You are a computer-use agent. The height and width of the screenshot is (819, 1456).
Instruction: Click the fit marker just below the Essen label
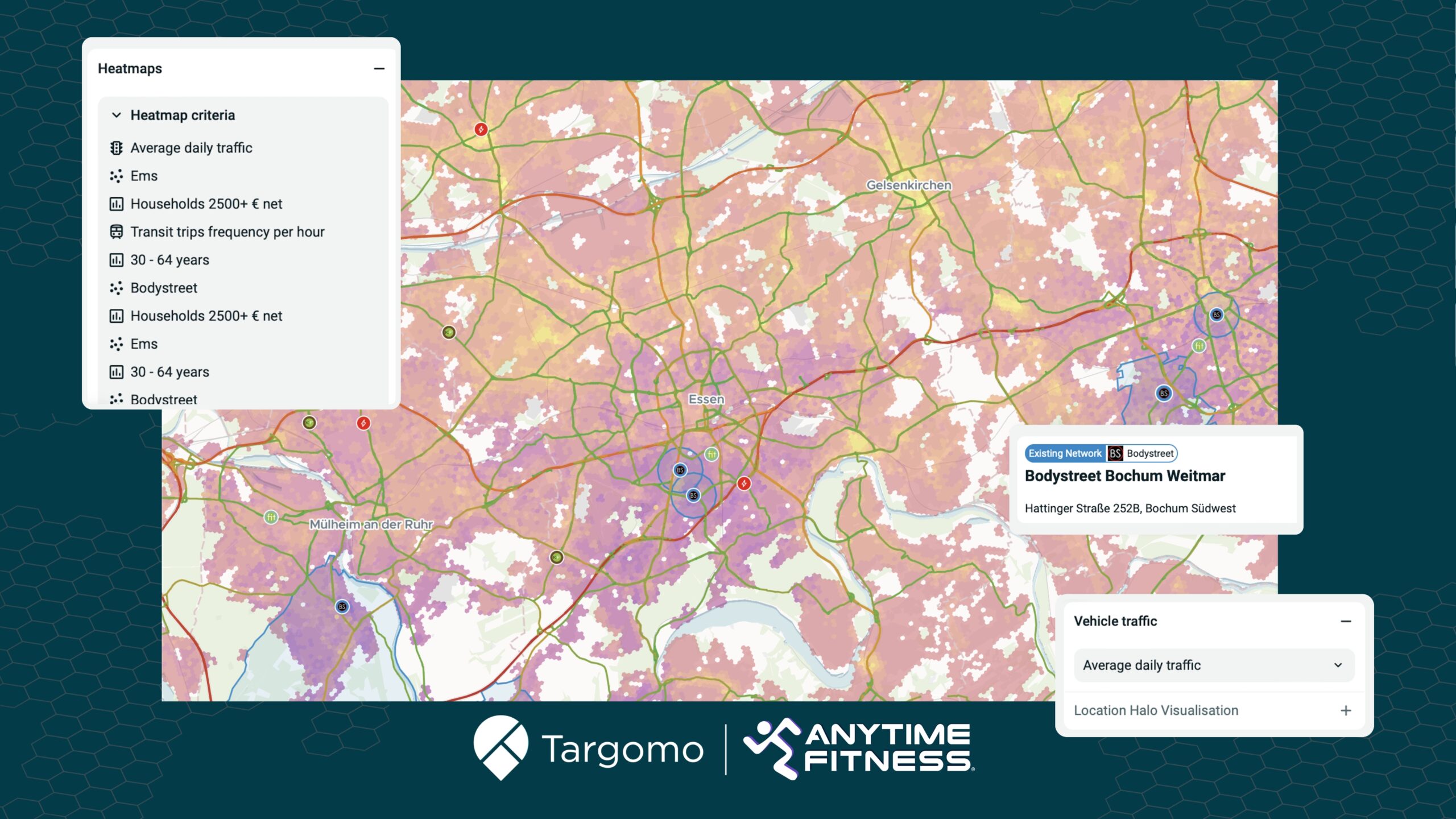point(712,454)
